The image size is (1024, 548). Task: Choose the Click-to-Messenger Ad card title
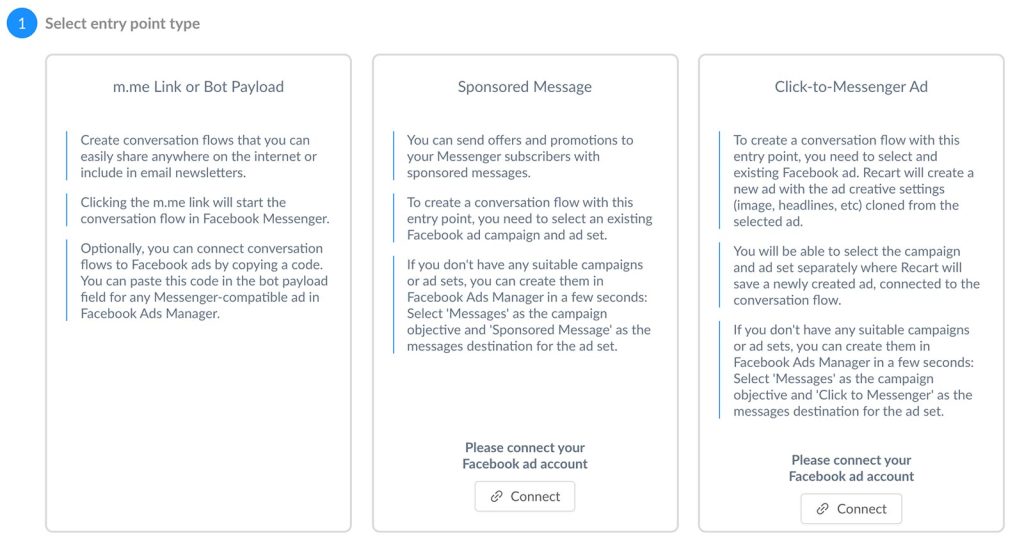pos(851,87)
